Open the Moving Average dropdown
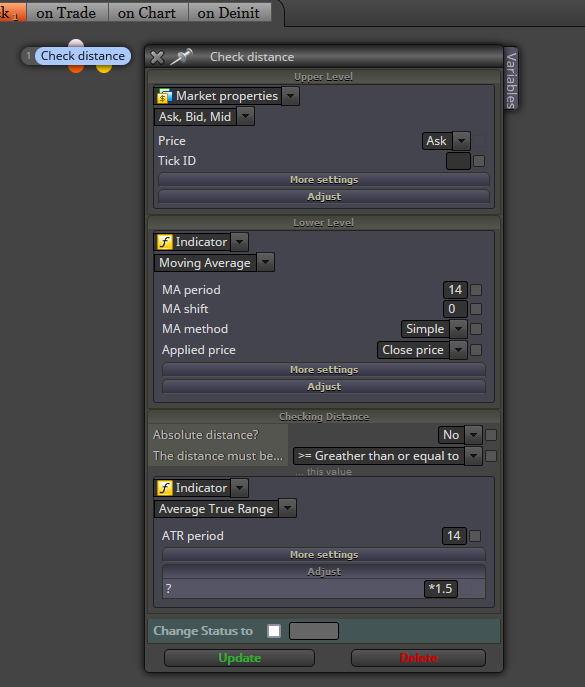The height and width of the screenshot is (687, 585). point(266,262)
